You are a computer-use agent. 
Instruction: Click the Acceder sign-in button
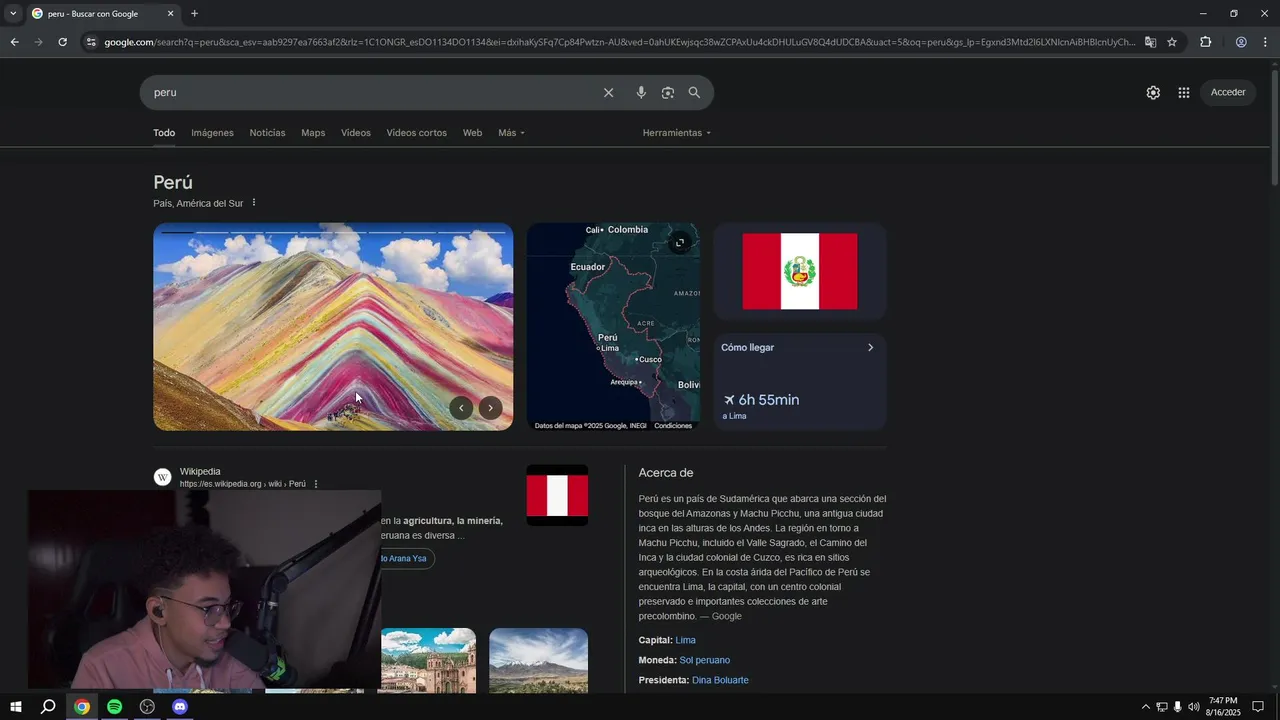(1228, 92)
